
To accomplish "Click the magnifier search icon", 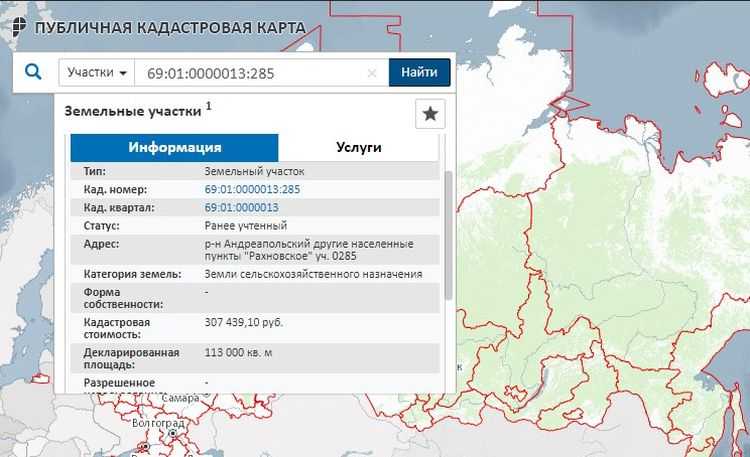I will click(34, 73).
